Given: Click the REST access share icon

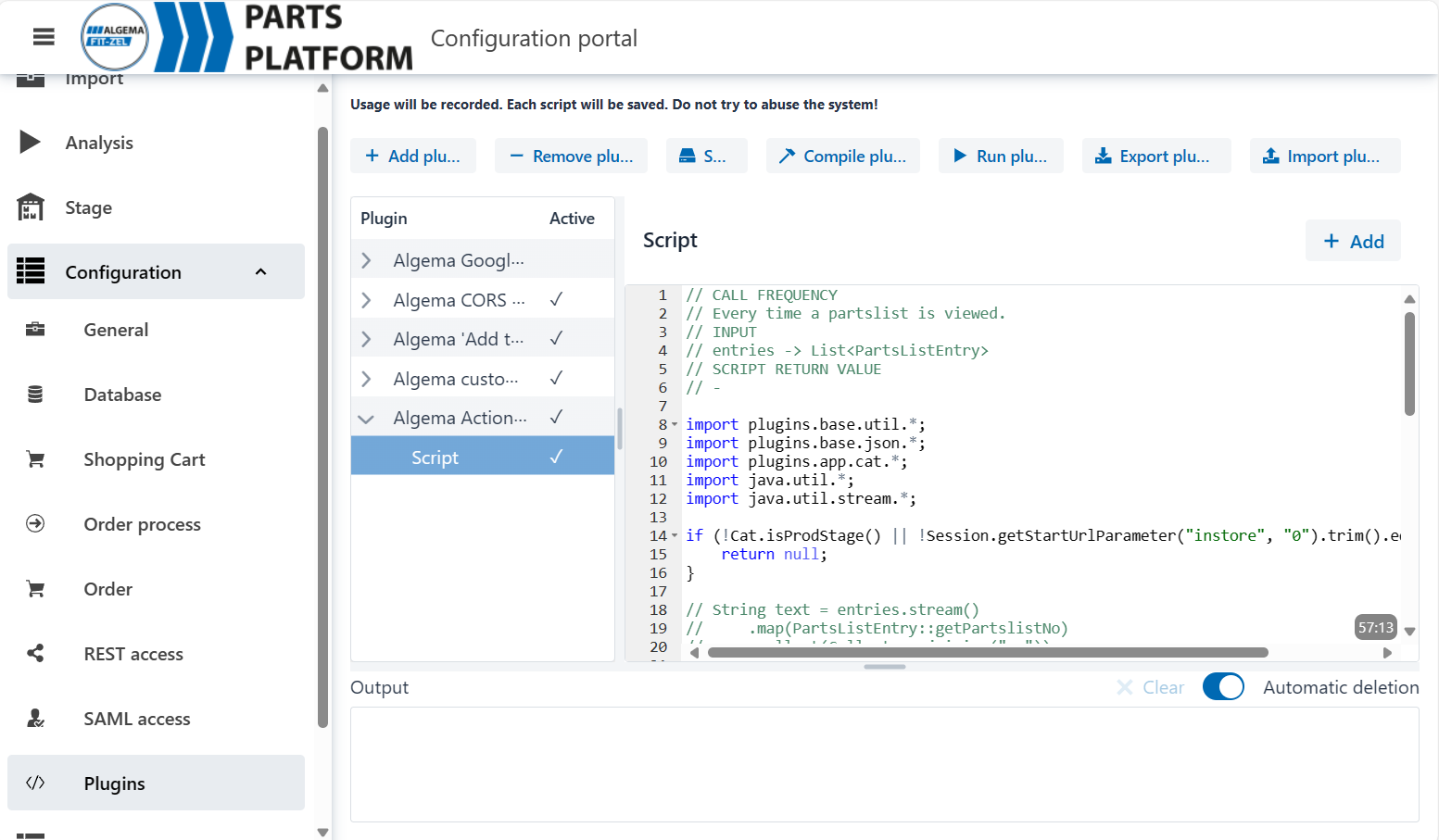Looking at the screenshot, I should click(35, 653).
